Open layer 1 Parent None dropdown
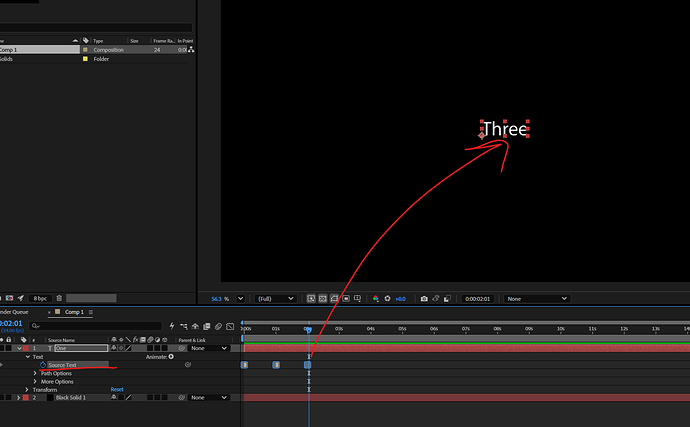The image size is (690, 427). point(209,348)
